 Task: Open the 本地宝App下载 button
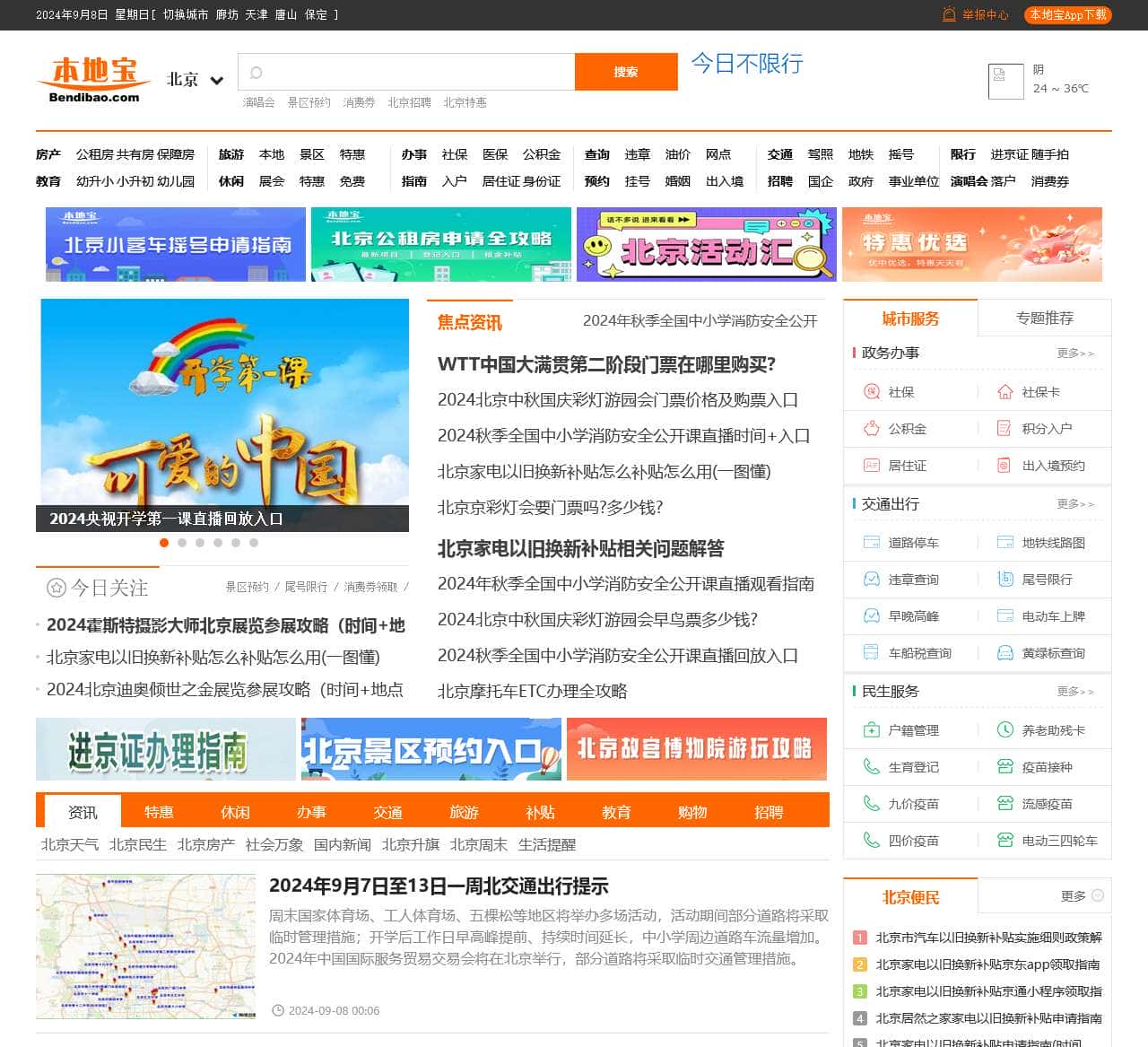point(1067,14)
